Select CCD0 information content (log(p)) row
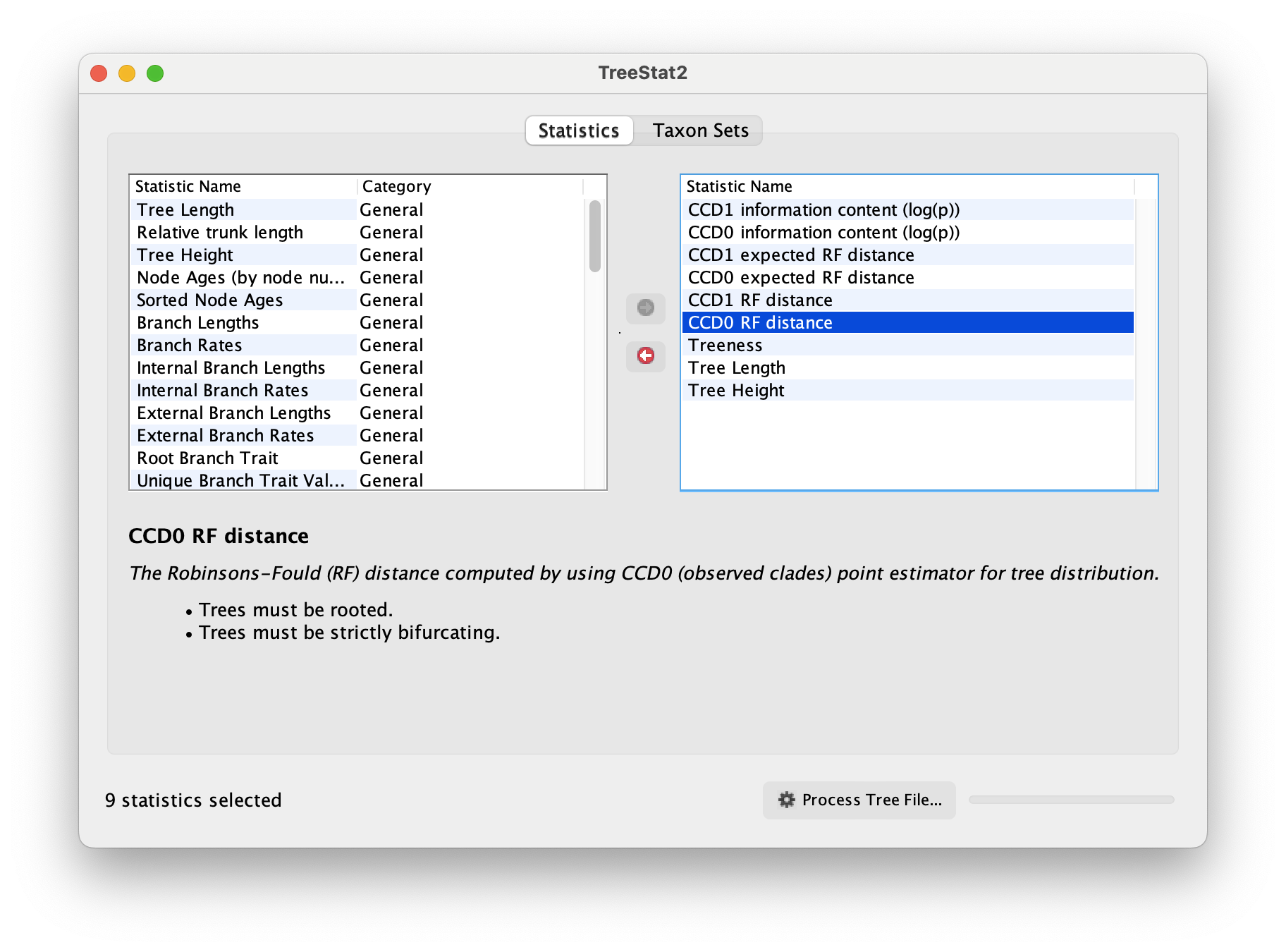The height and width of the screenshot is (952, 1286). coord(908,233)
